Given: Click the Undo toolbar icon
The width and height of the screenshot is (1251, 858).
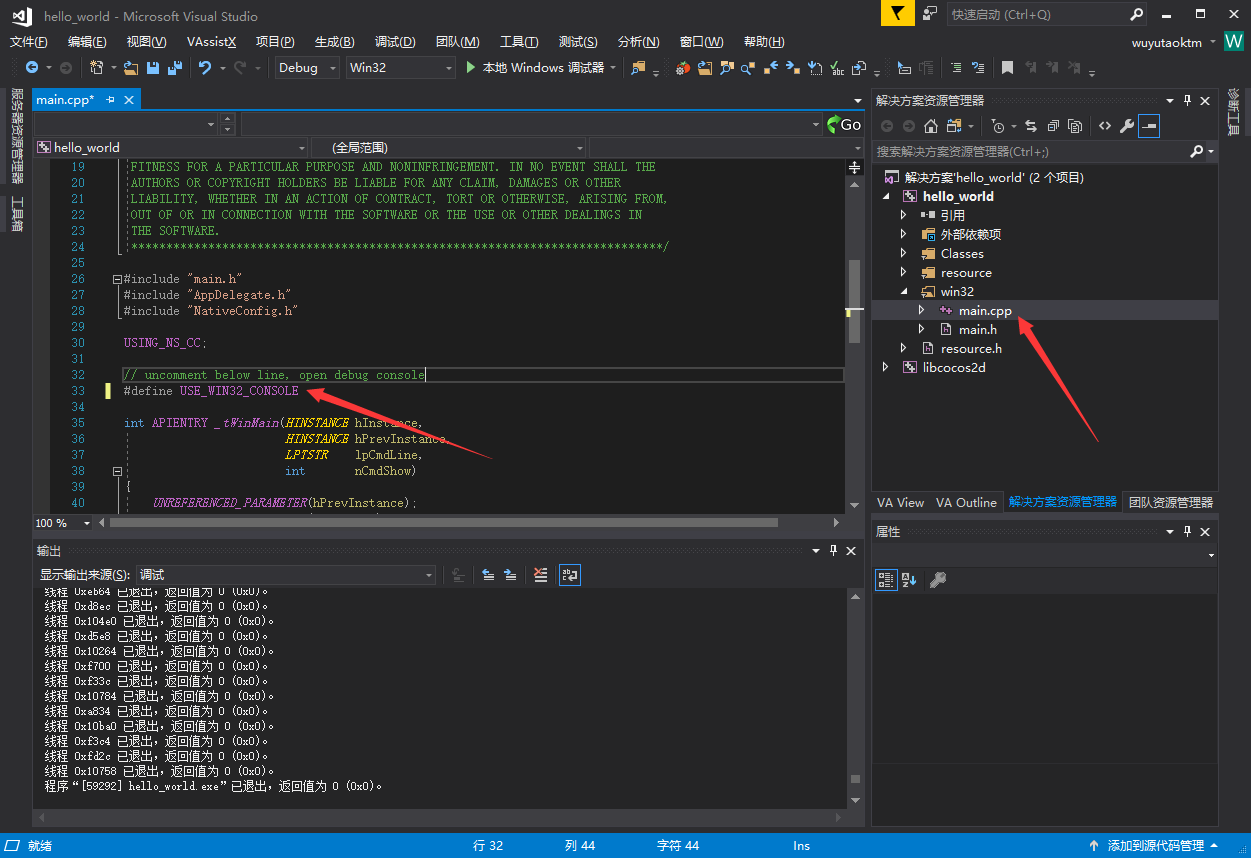Looking at the screenshot, I should [204, 68].
